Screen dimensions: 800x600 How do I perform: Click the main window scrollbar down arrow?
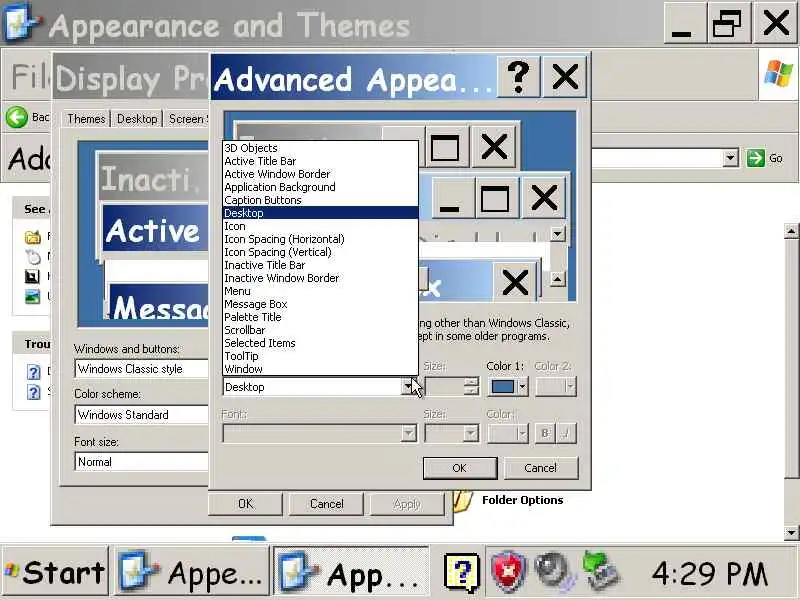(x=791, y=533)
